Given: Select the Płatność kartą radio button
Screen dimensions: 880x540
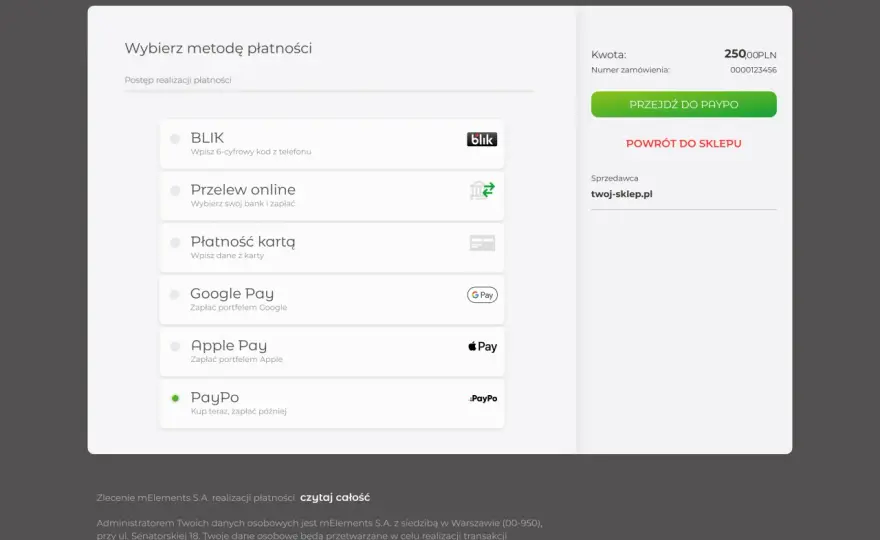Looking at the screenshot, I should tap(175, 242).
